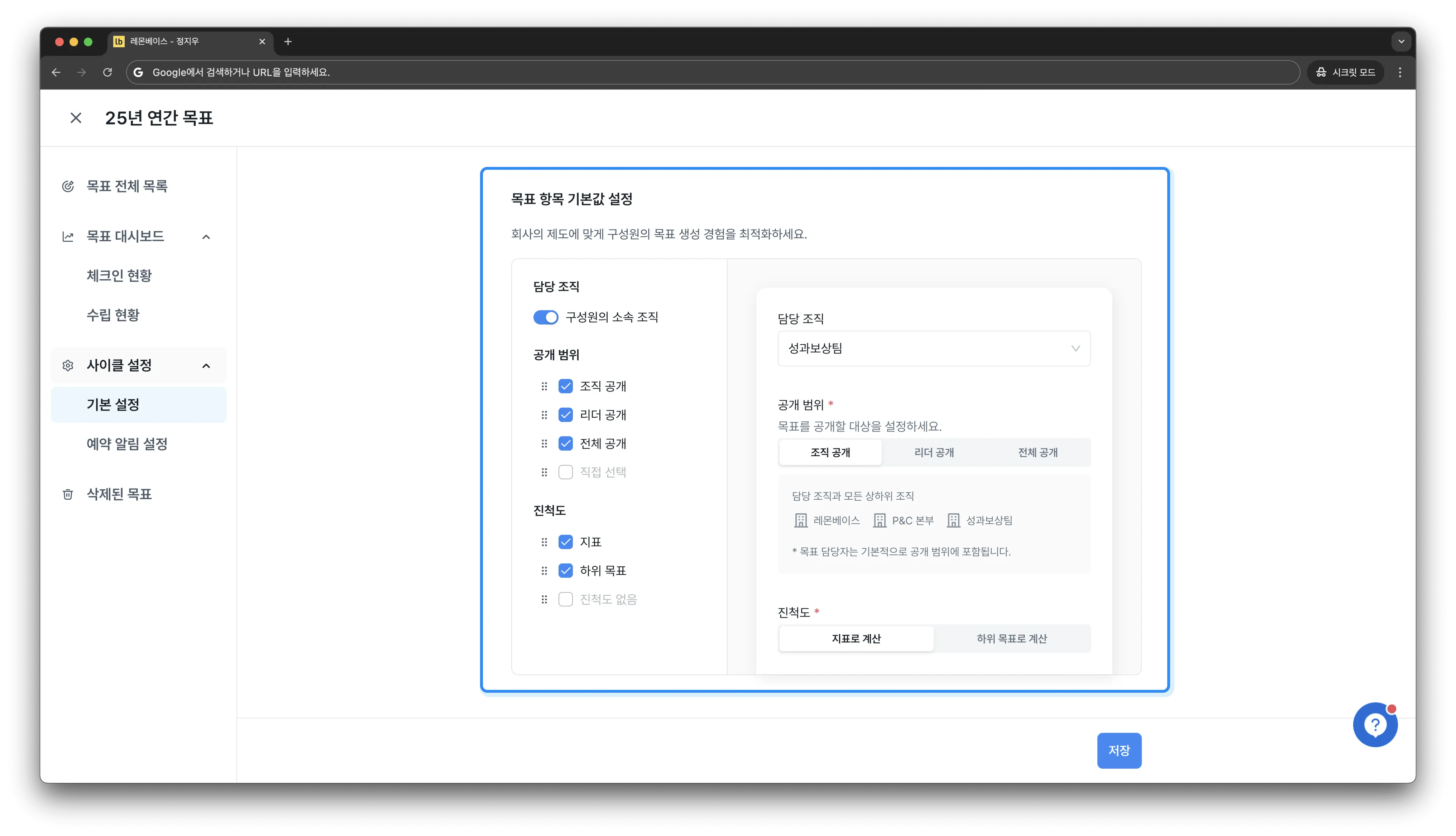Close the 25년 연간 목표 page with X
This screenshot has height=836, width=1456.
76,118
